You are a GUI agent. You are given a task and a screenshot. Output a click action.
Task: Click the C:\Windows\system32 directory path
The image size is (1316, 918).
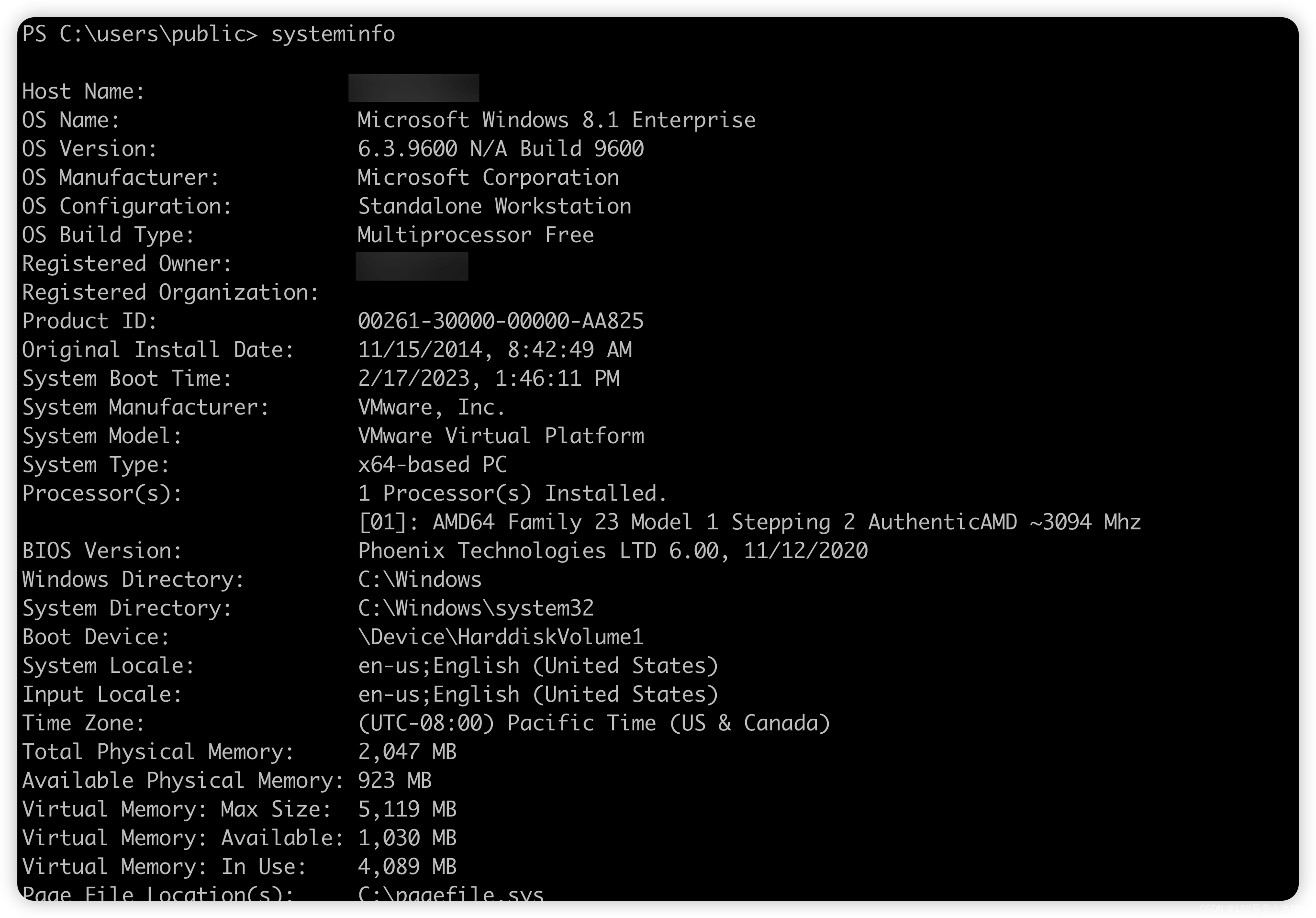point(476,608)
